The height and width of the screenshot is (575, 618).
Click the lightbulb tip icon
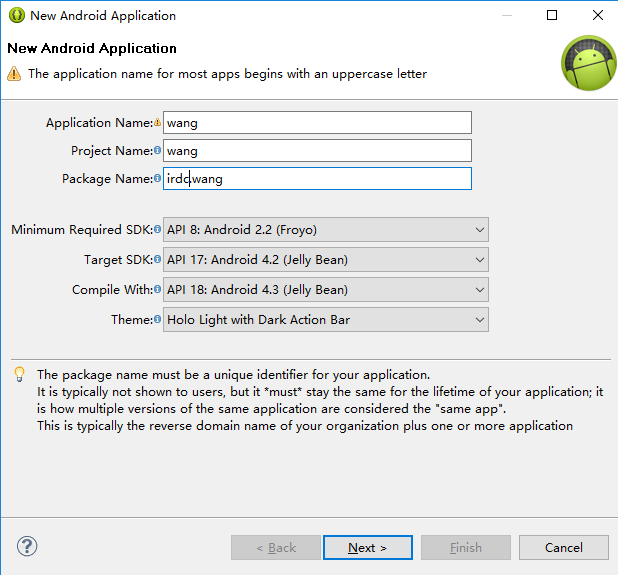(20, 374)
